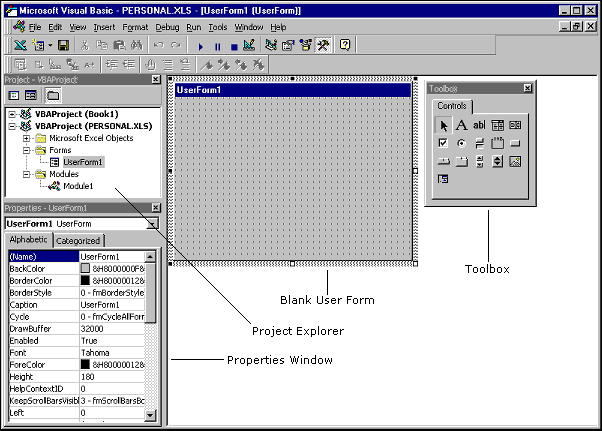Toggle the Toolbox hammer-wrench icon
The image size is (602, 431).
(323, 45)
